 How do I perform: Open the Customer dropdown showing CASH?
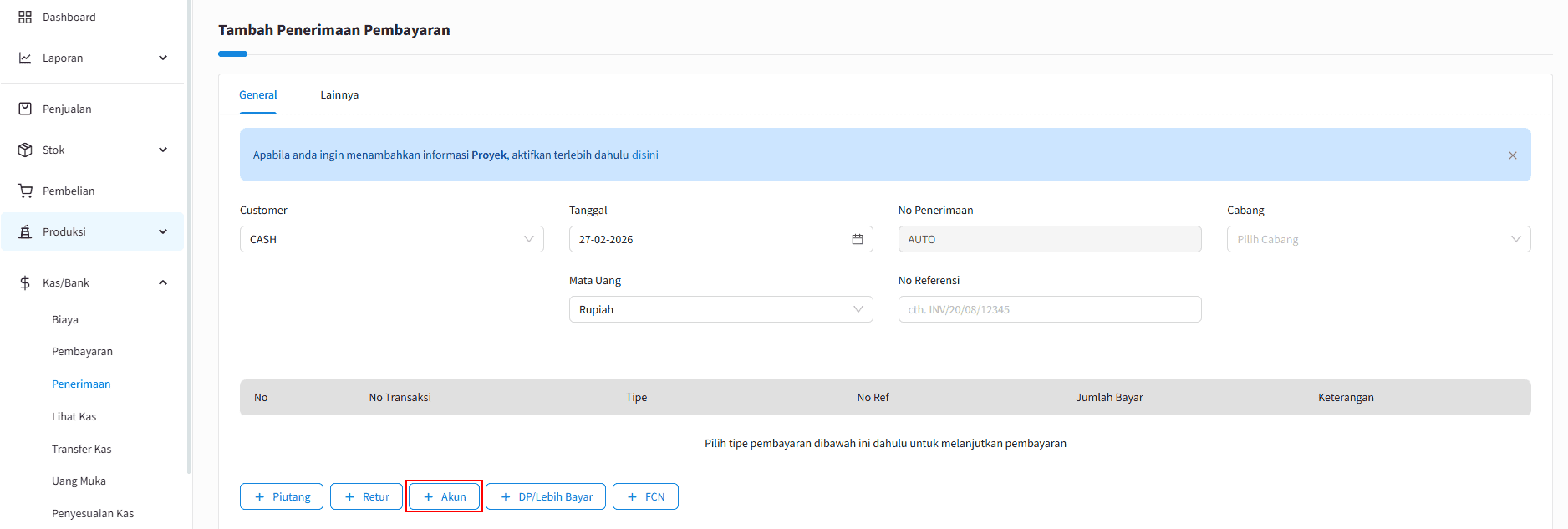(x=391, y=239)
